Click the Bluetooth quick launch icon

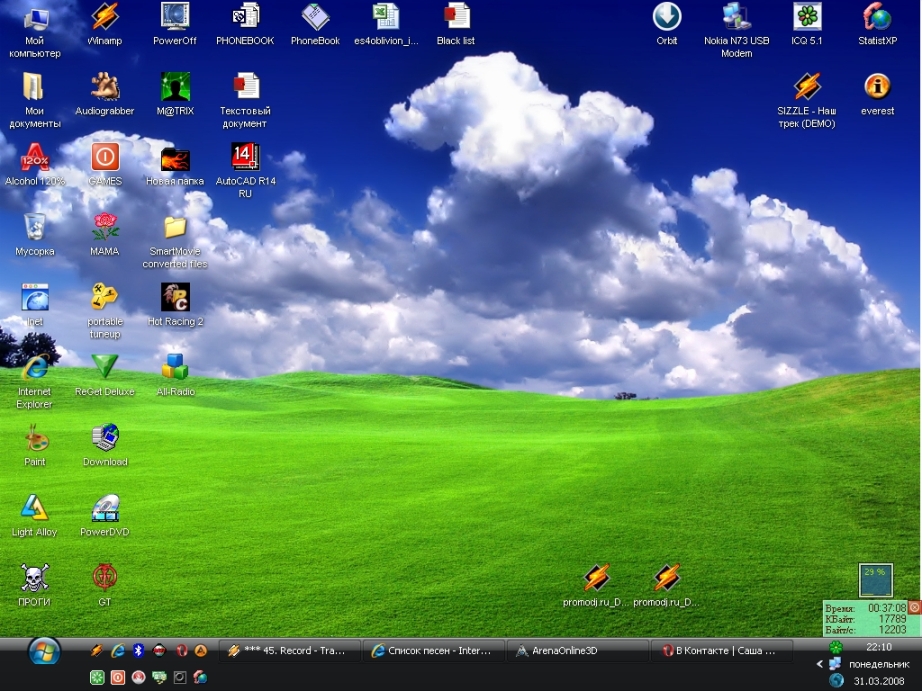(x=138, y=650)
